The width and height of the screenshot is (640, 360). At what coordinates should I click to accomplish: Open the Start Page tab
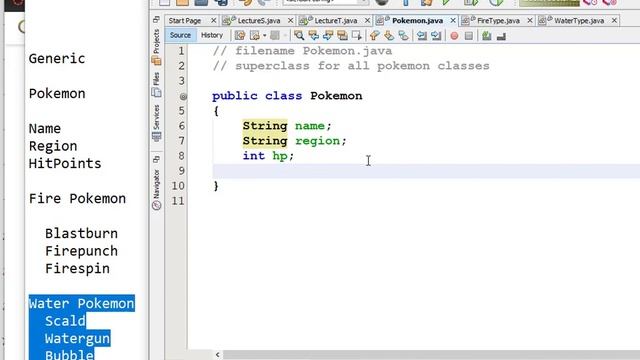pos(185,20)
